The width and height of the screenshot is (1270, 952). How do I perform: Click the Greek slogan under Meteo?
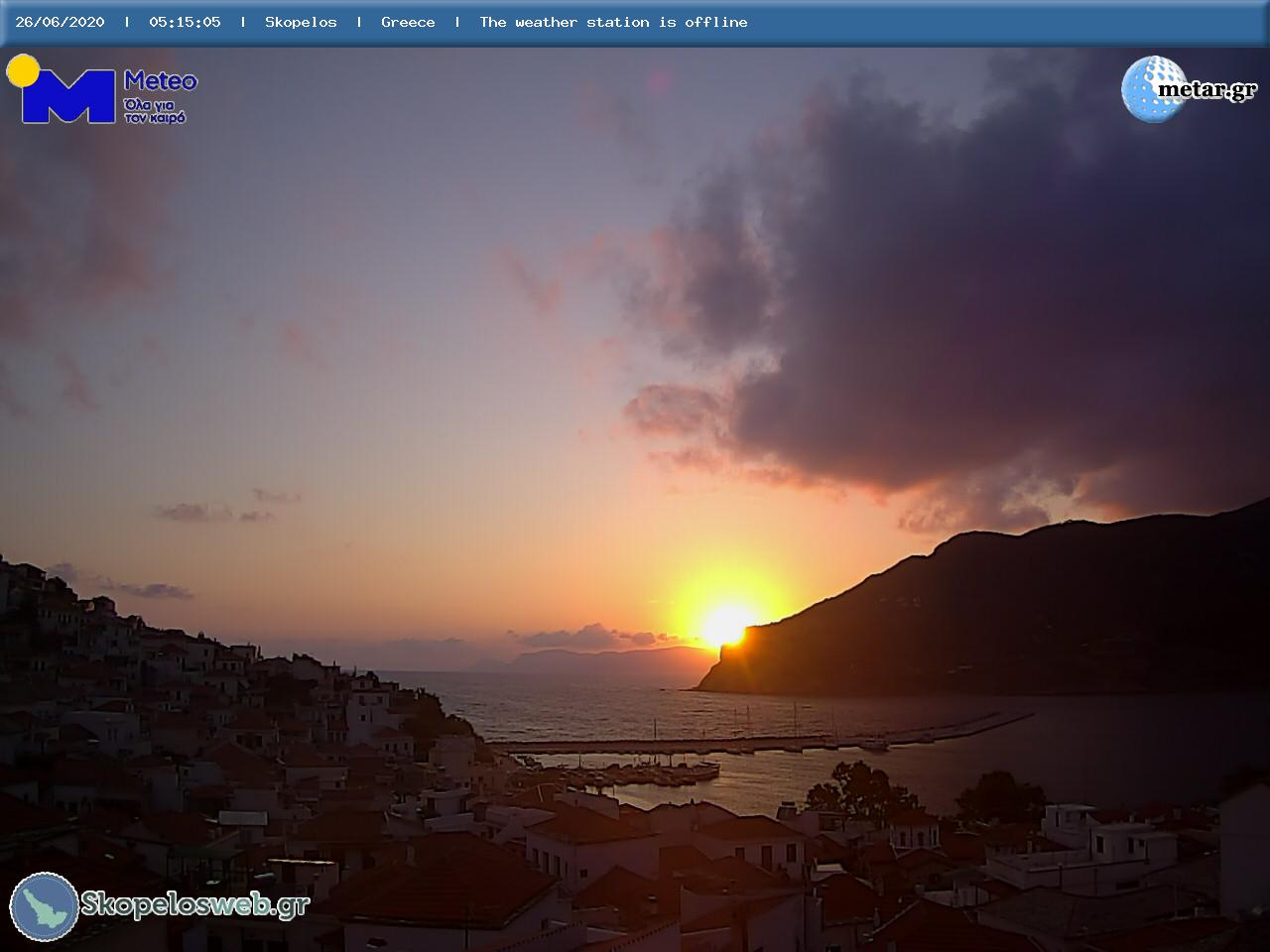point(156,110)
